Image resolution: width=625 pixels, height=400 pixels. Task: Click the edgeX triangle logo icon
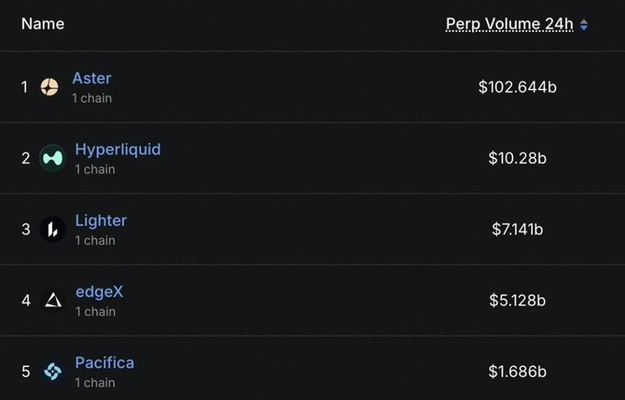coord(52,300)
